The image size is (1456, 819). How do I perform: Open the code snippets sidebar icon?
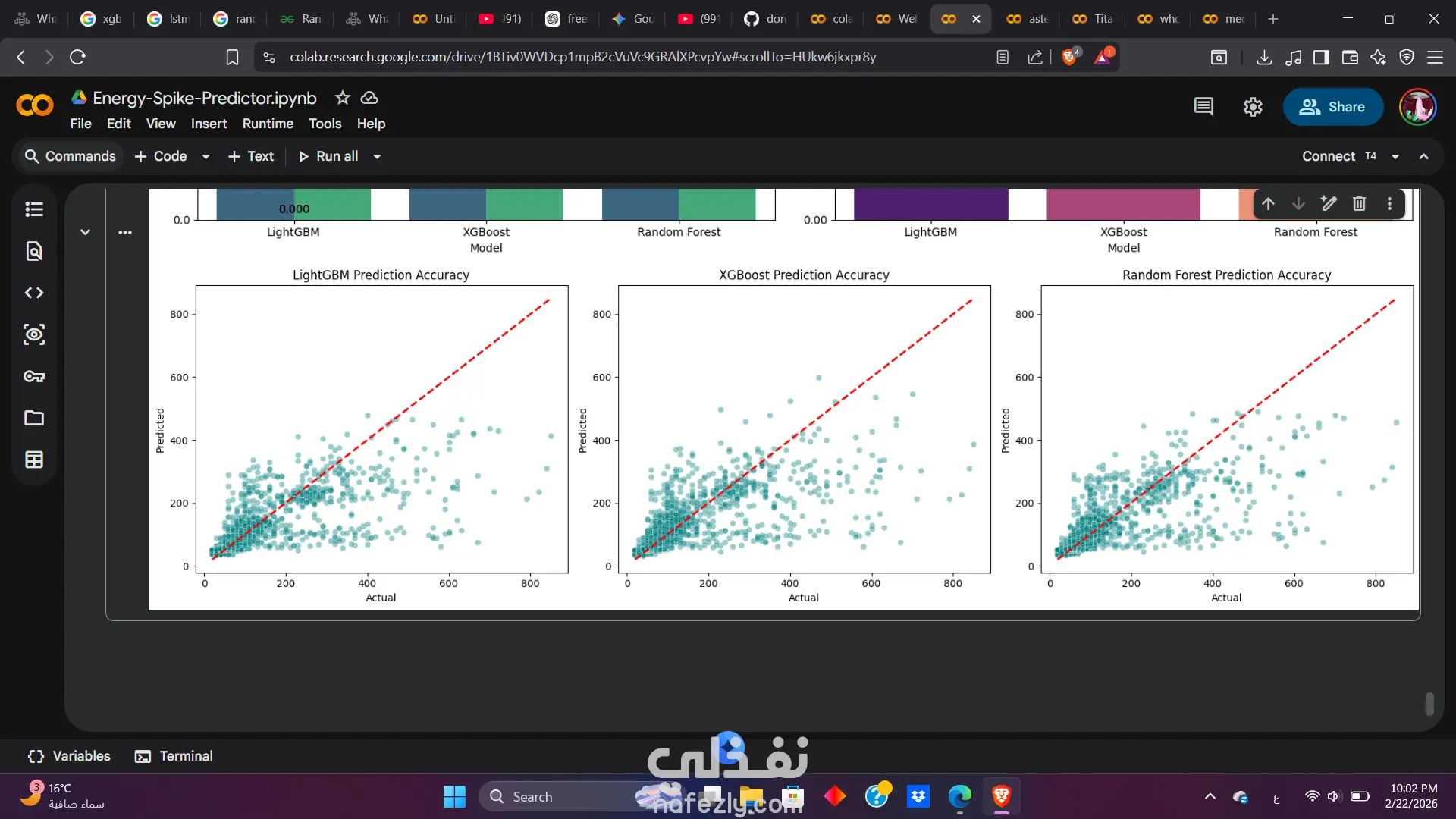[x=34, y=293]
